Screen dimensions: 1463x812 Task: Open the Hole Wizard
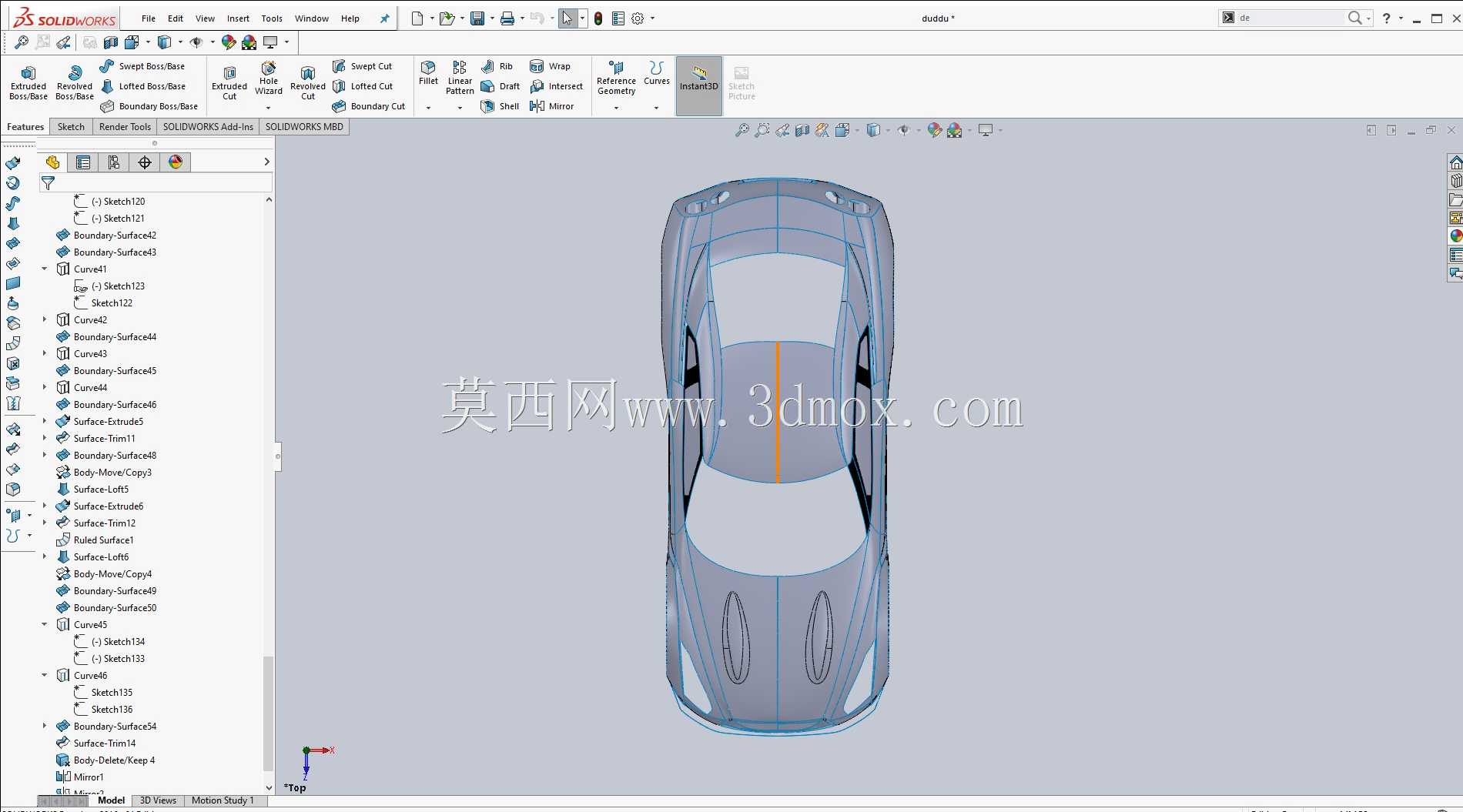coord(269,79)
